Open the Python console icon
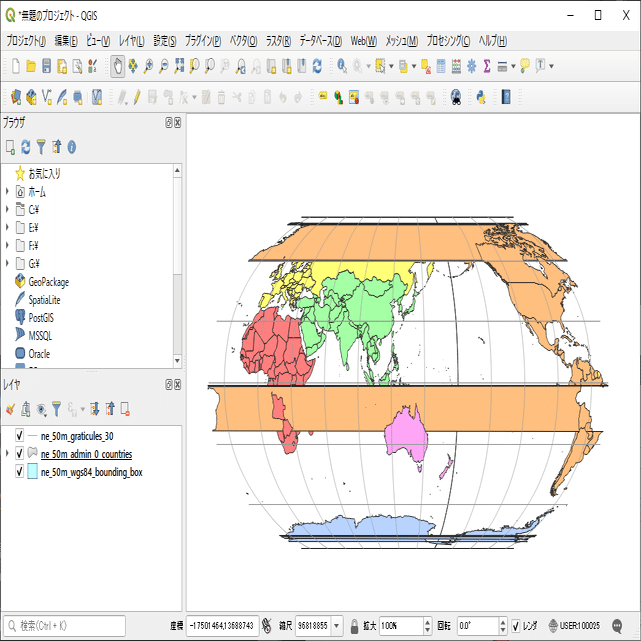This screenshot has height=641, width=641. (481, 97)
